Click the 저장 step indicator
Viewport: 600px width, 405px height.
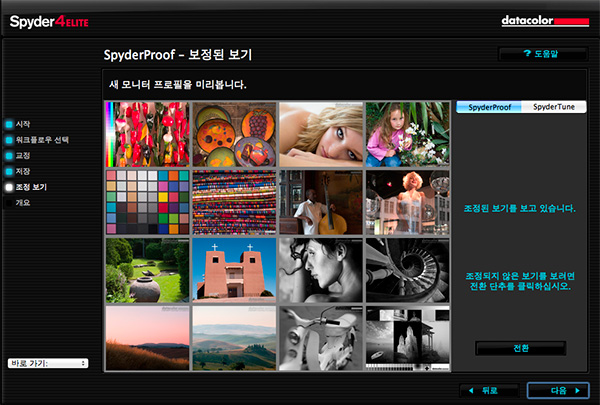coord(24,172)
